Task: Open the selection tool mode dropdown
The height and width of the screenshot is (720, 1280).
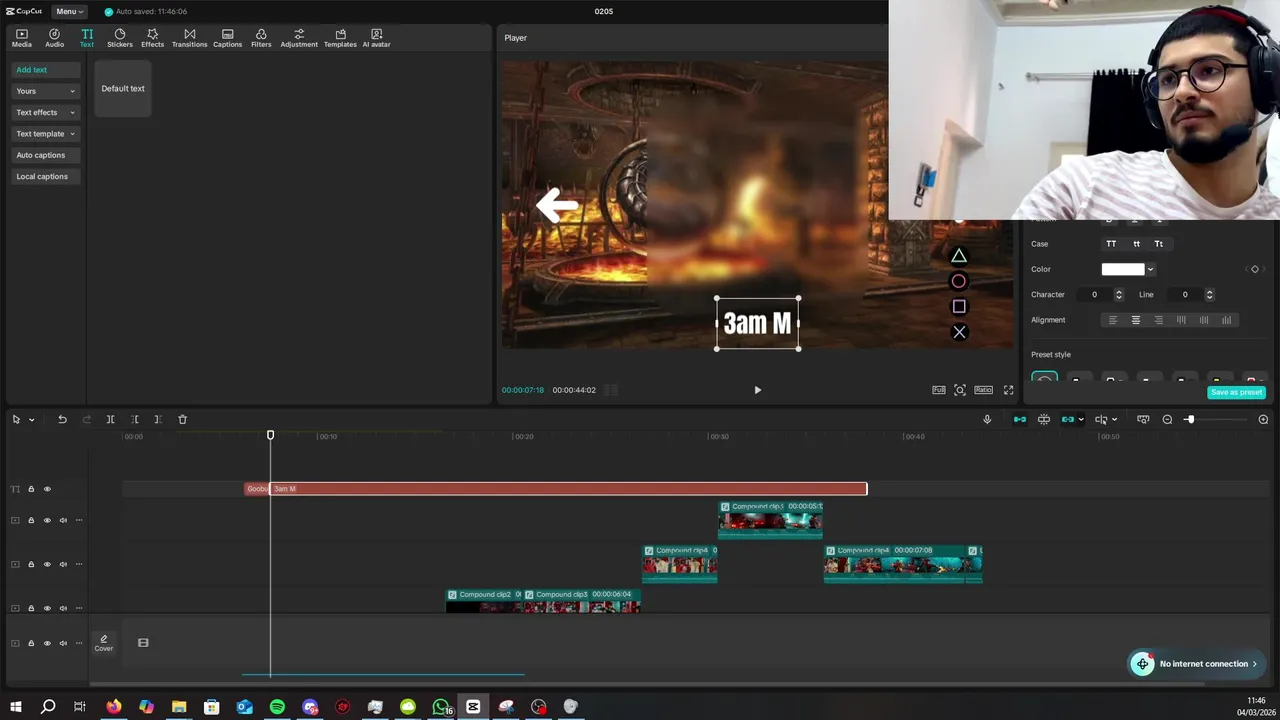Action: click(31, 420)
